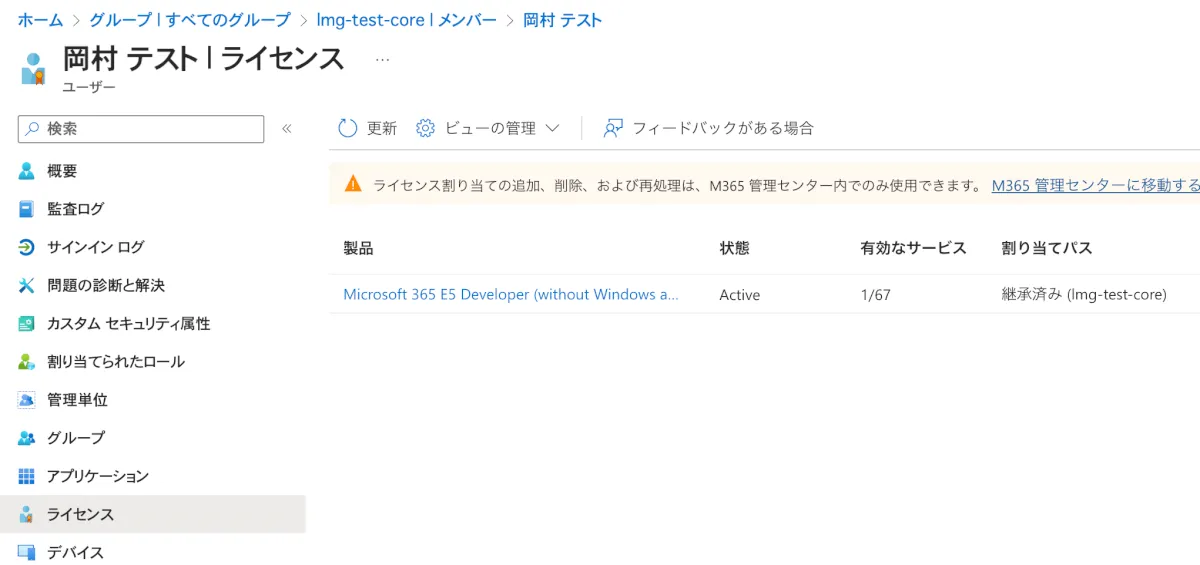Click the refresh (更新) icon
The image size is (1200, 565).
[348, 128]
